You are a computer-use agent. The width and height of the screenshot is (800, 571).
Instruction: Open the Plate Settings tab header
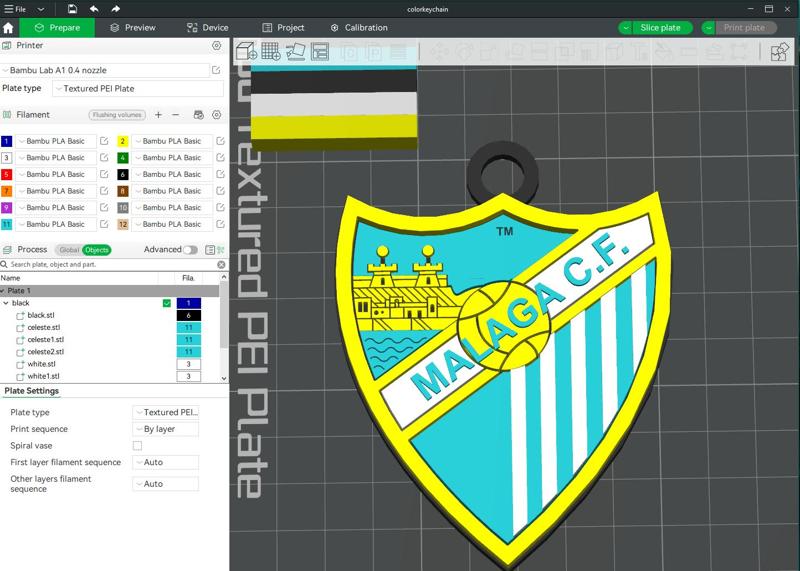[32, 391]
